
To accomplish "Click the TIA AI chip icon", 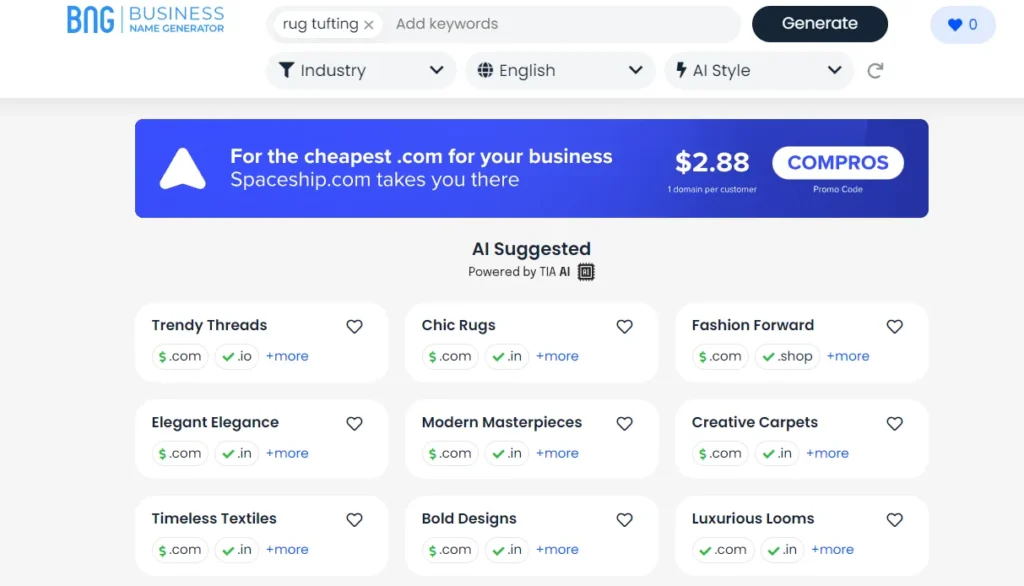I will (x=586, y=272).
